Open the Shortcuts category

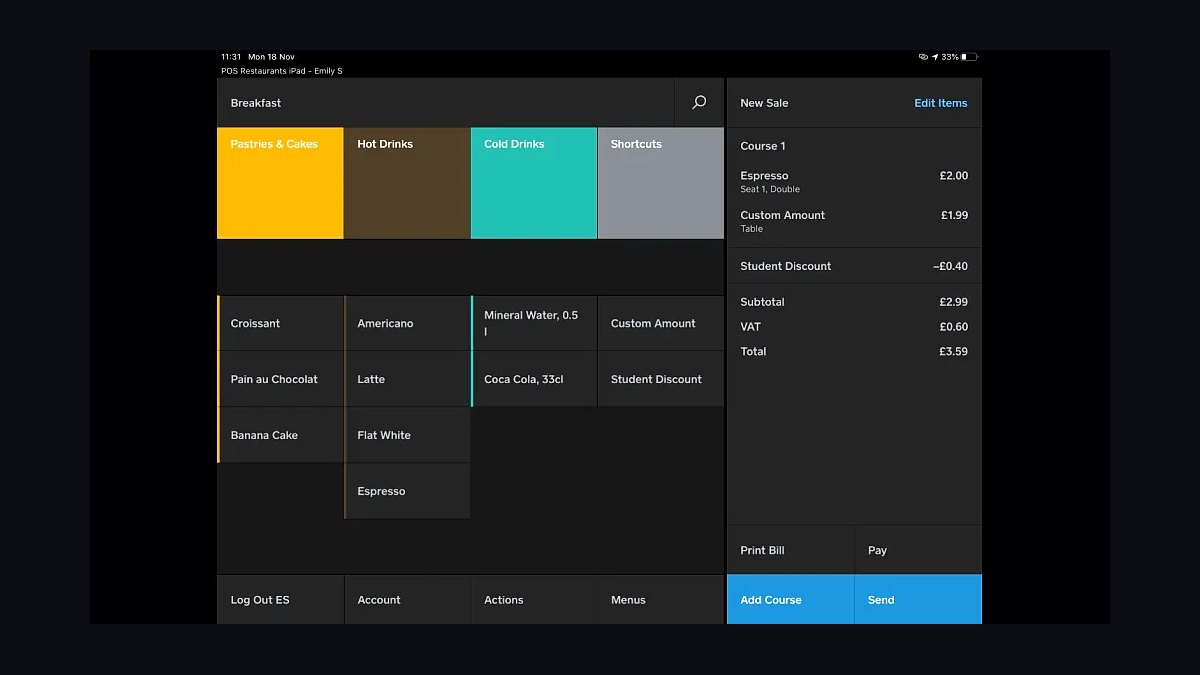661,183
